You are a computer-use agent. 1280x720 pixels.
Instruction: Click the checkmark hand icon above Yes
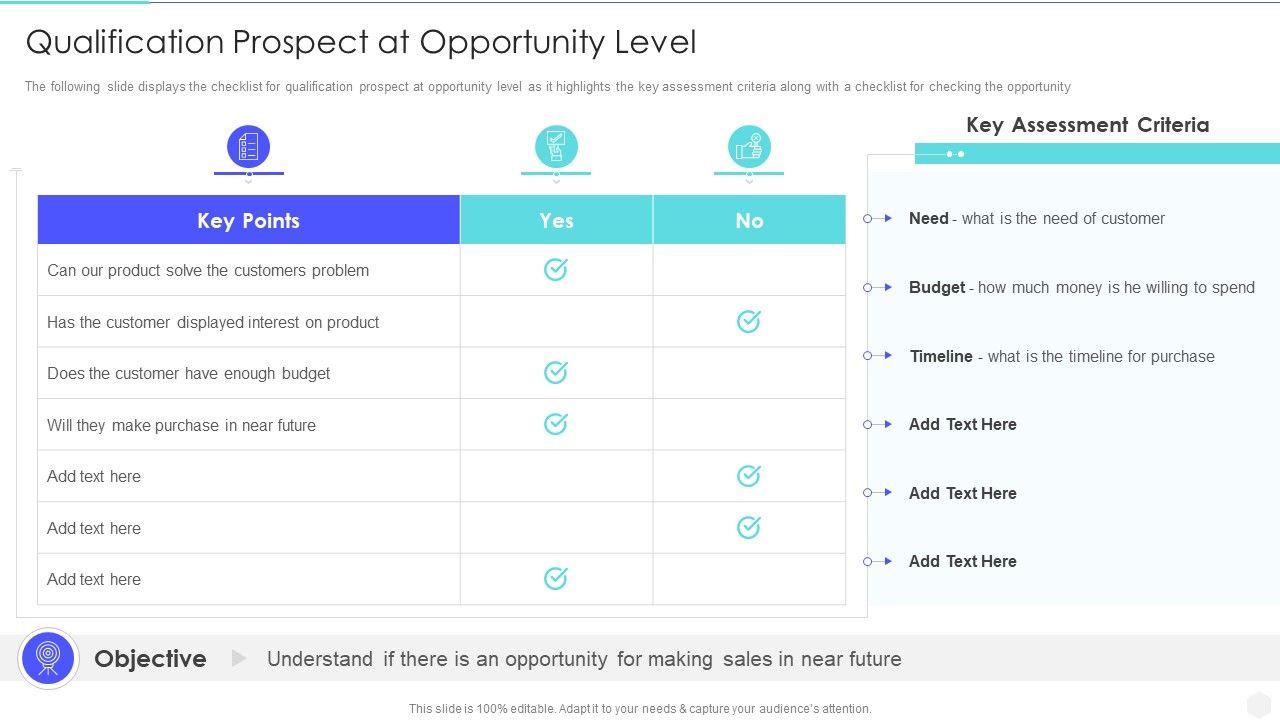click(556, 147)
